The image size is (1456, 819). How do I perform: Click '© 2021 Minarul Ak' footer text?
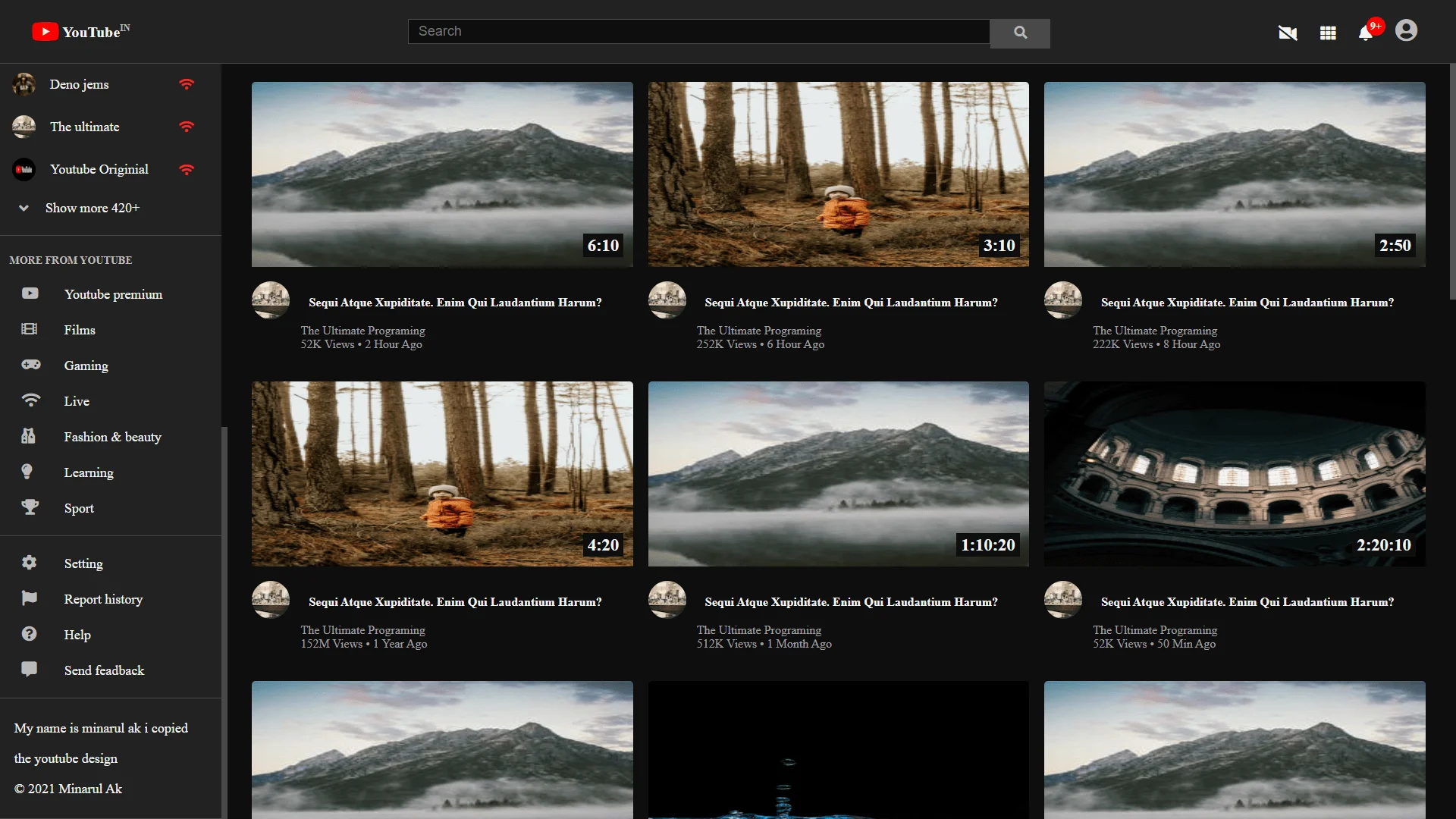[x=68, y=789]
